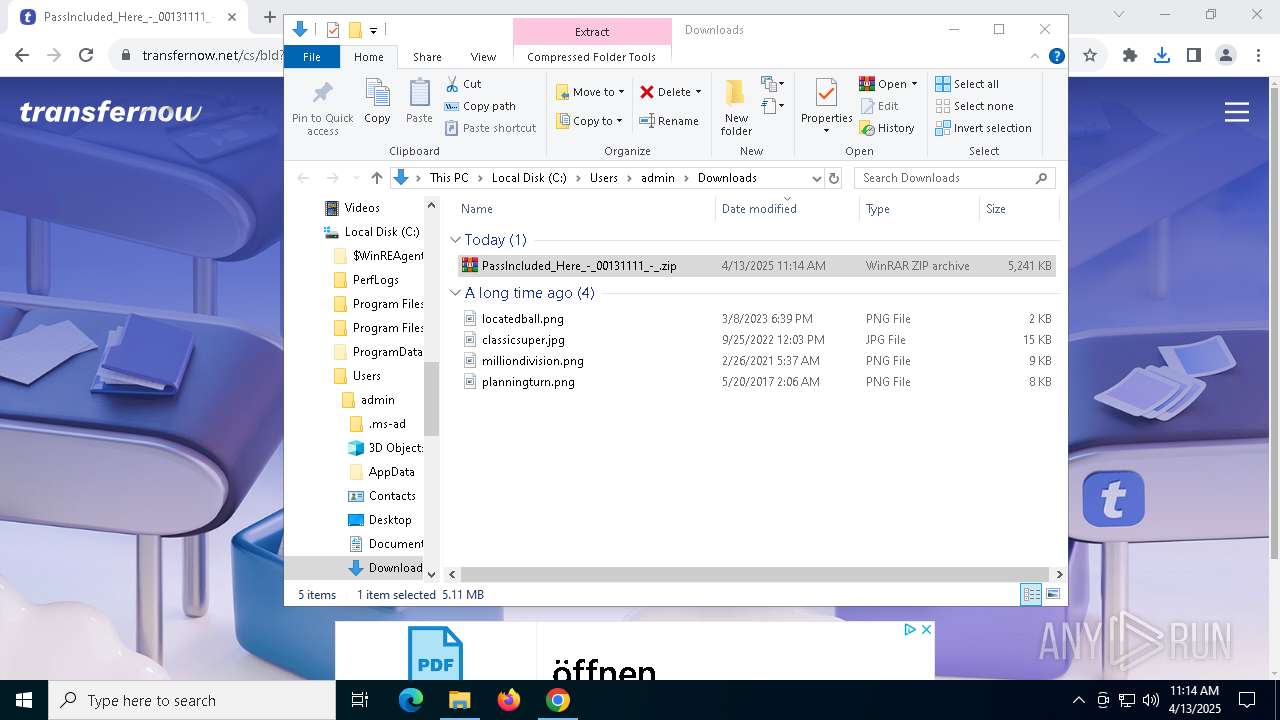Open Explorer Help icon
Image resolution: width=1280 pixels, height=720 pixels.
coord(1056,57)
